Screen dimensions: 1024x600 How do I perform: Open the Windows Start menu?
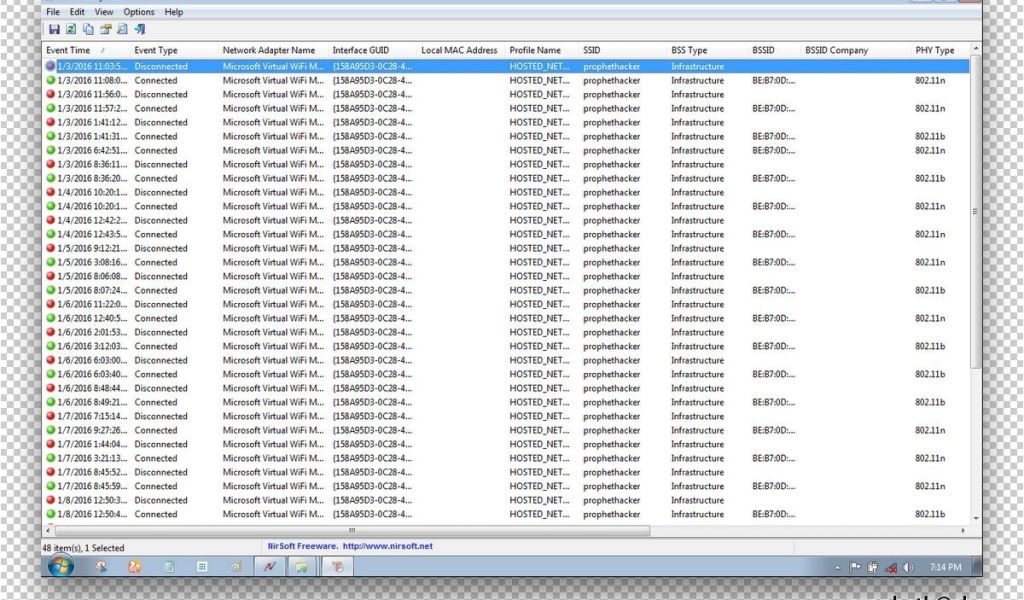(x=60, y=566)
